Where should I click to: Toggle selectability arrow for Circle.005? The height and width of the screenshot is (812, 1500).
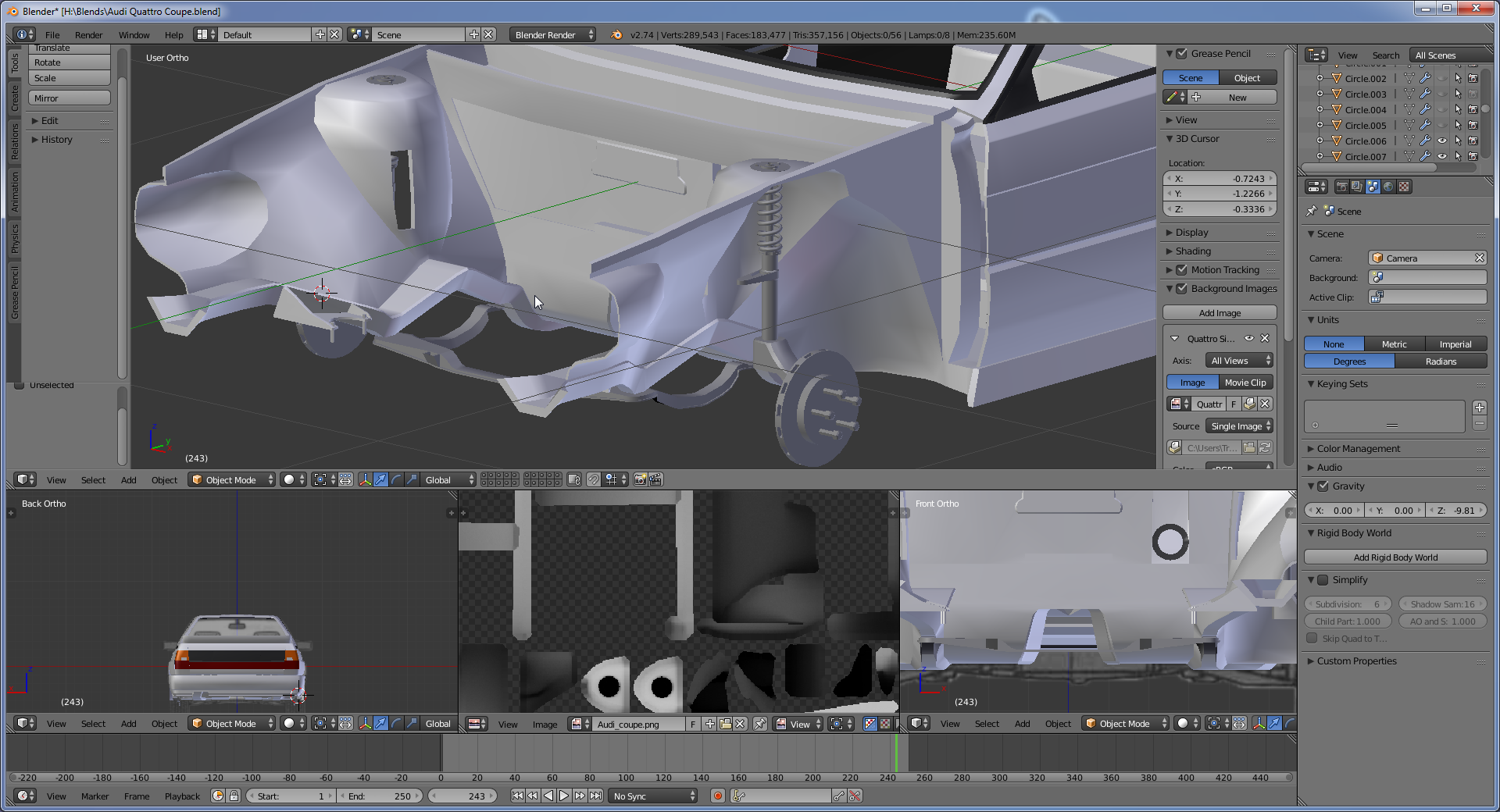pos(1458,126)
